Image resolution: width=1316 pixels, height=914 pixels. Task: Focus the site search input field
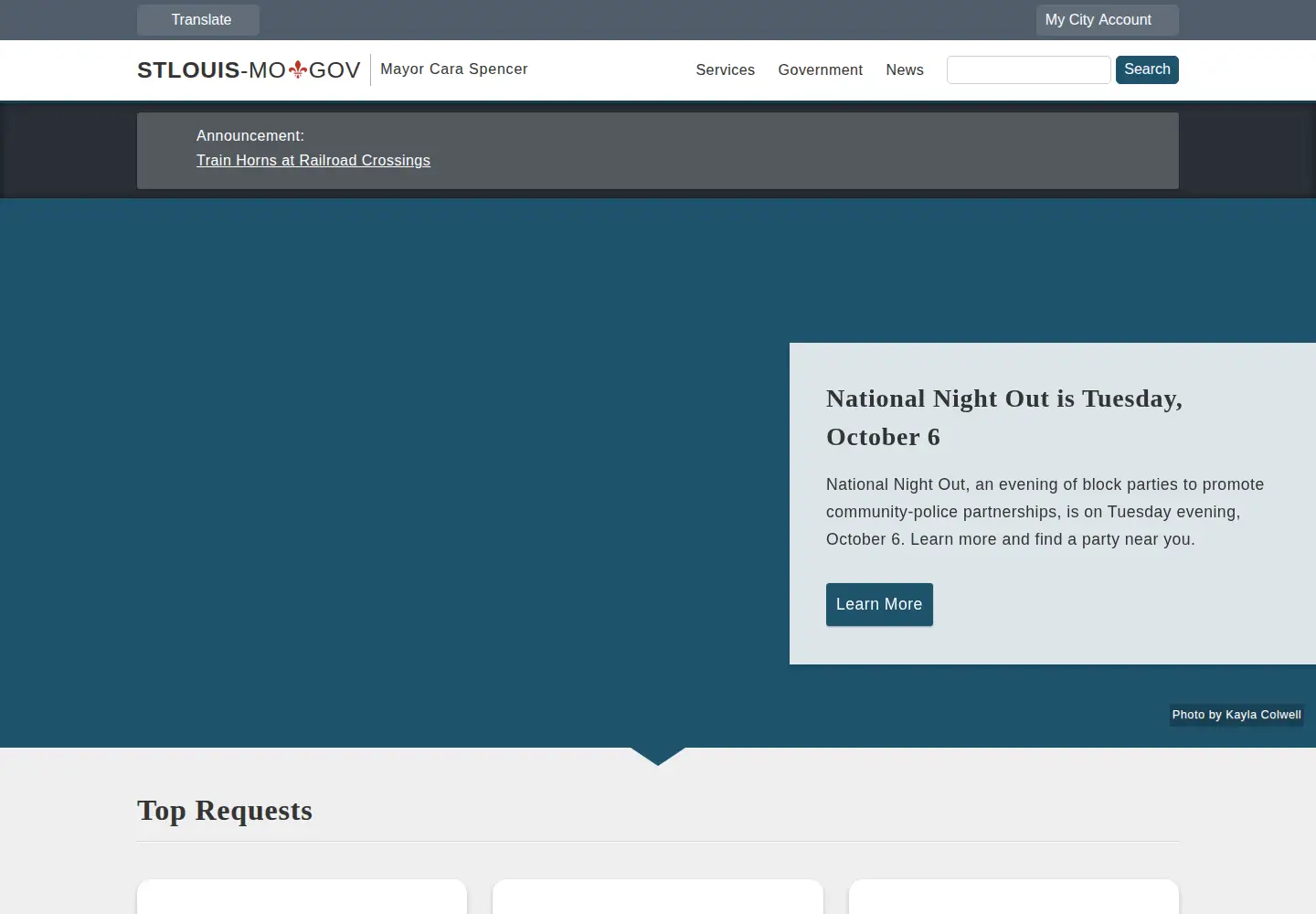[1029, 69]
